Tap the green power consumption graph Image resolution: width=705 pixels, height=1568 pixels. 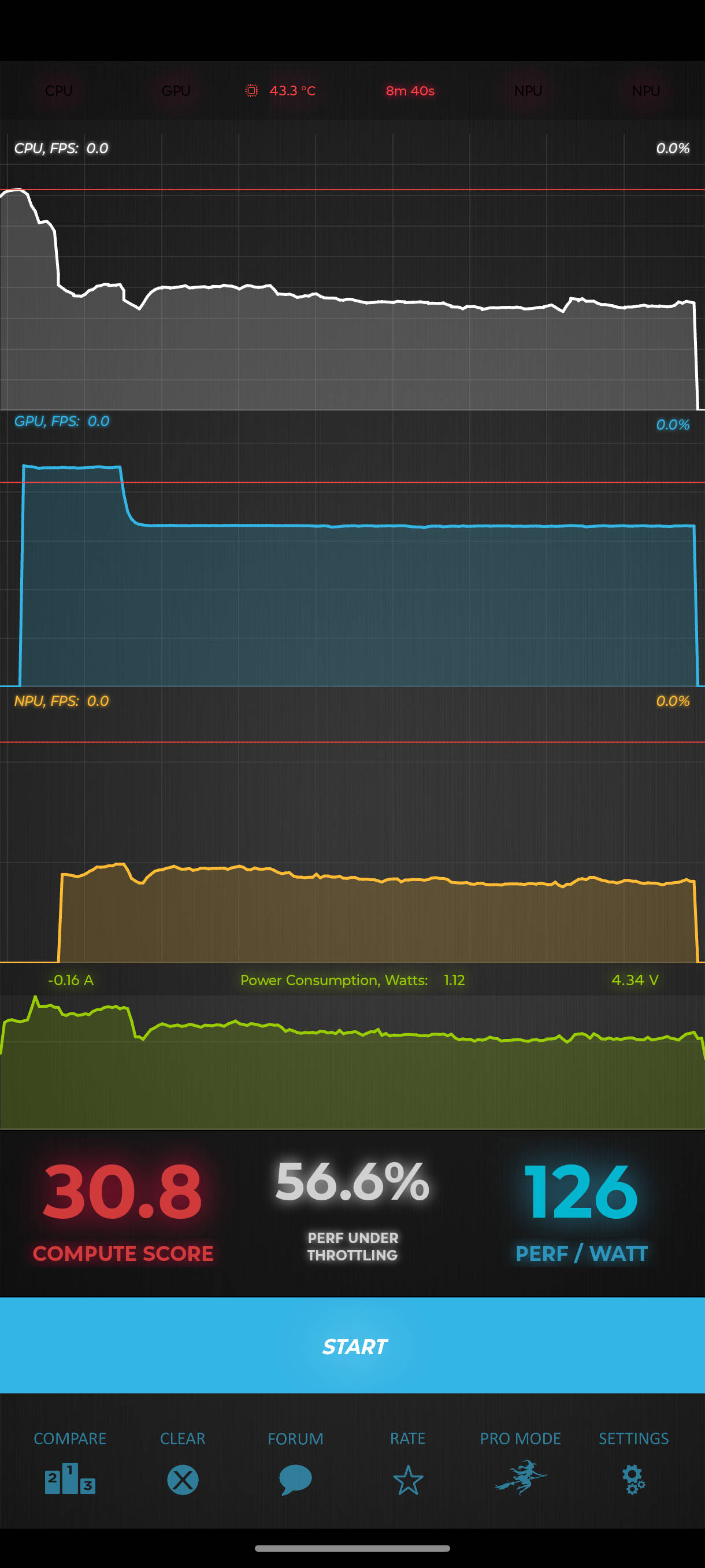(x=352, y=1062)
